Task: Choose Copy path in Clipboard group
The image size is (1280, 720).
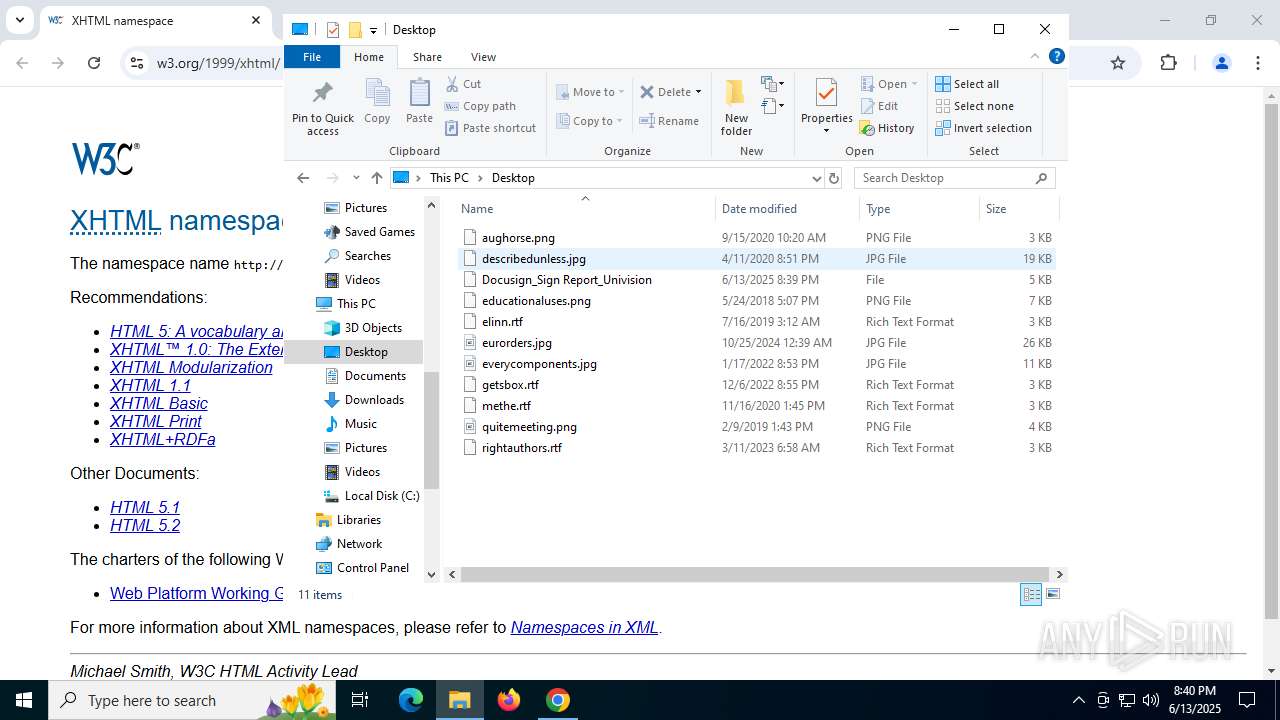Action: pyautogui.click(x=480, y=106)
